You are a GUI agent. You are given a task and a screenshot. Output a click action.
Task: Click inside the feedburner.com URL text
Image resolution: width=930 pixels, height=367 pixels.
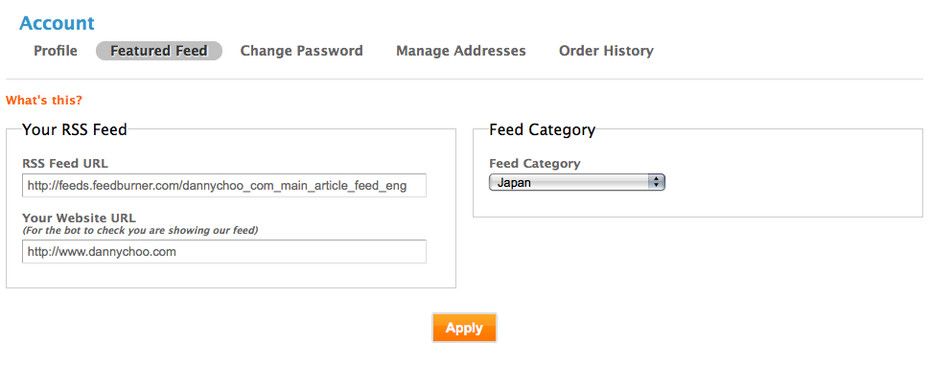(217, 186)
